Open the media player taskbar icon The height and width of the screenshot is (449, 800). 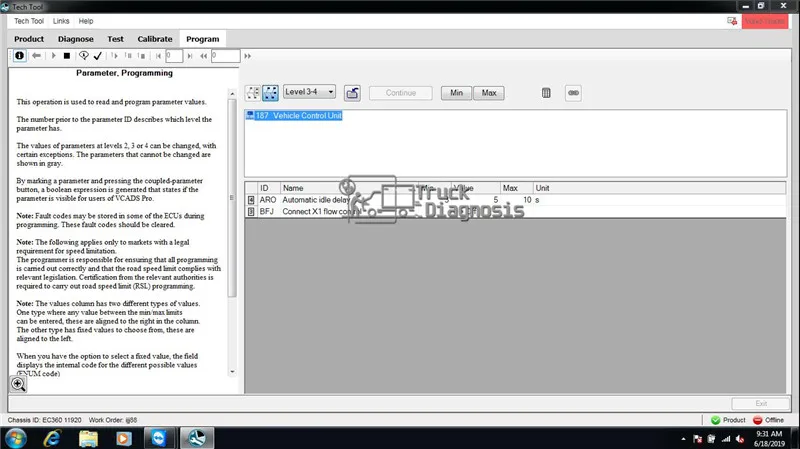point(123,438)
